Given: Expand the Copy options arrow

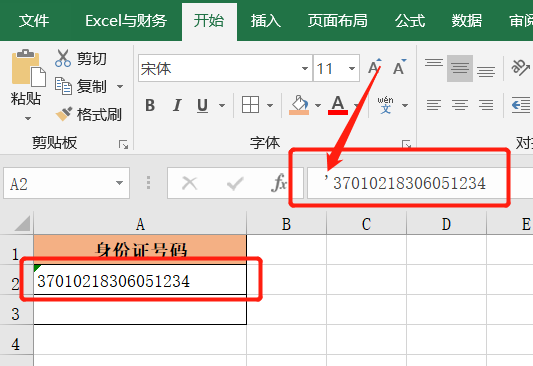Looking at the screenshot, I should click(x=120, y=86).
